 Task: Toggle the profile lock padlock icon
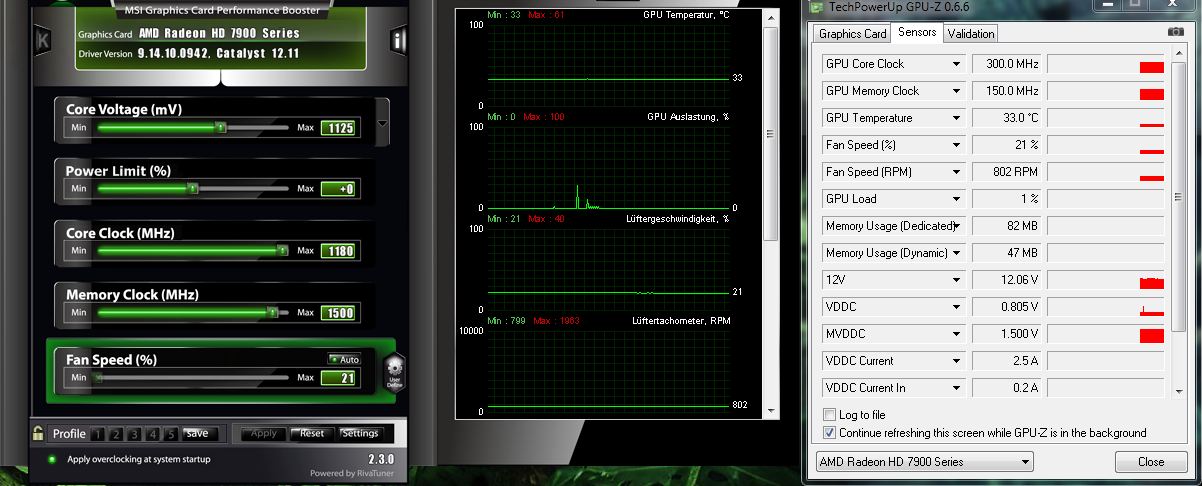38,434
